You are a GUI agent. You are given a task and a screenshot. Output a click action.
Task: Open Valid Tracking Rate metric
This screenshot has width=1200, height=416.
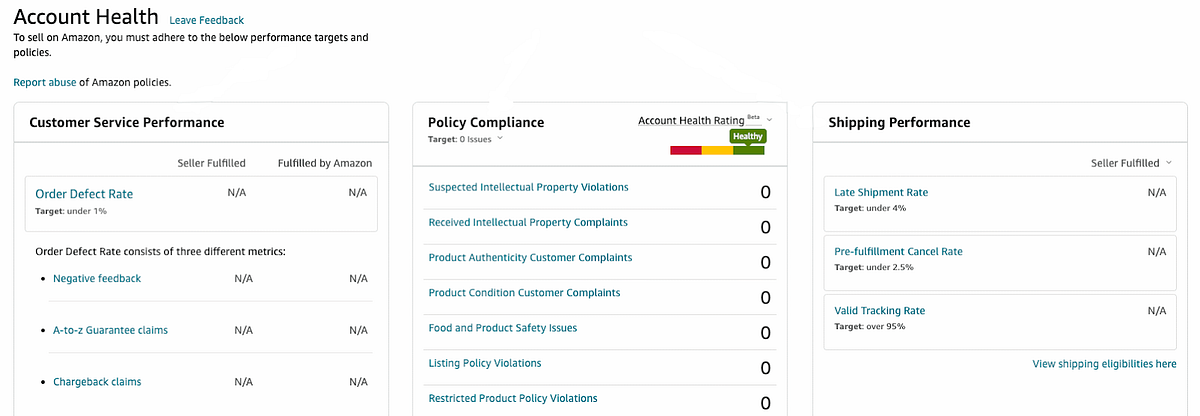tap(879, 311)
